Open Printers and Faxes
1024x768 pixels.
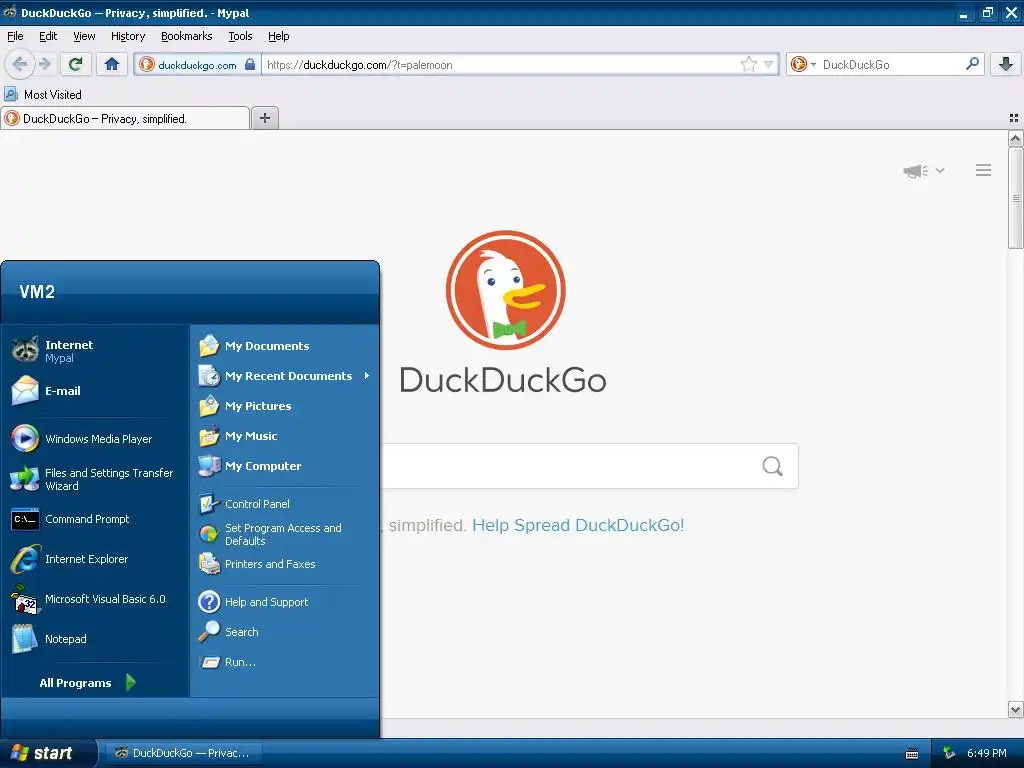pyautogui.click(x=285, y=564)
